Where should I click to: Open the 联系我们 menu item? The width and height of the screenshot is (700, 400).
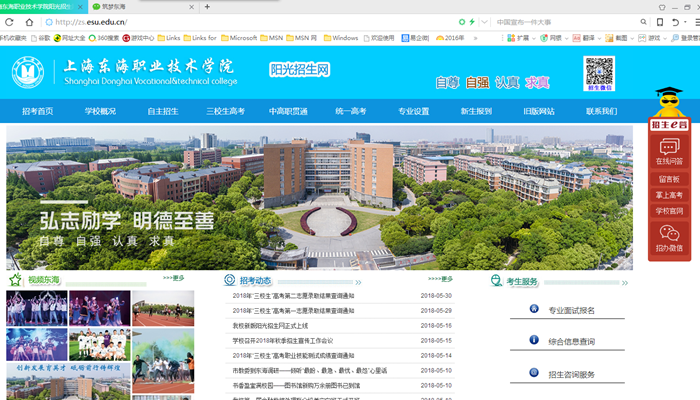pyautogui.click(x=601, y=111)
